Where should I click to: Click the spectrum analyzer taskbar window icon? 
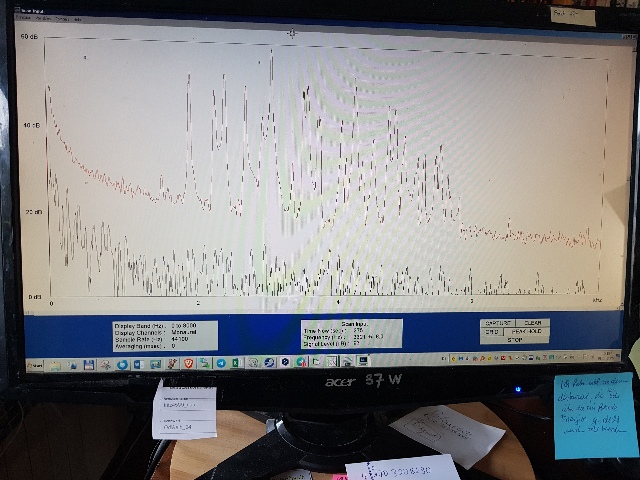332,361
